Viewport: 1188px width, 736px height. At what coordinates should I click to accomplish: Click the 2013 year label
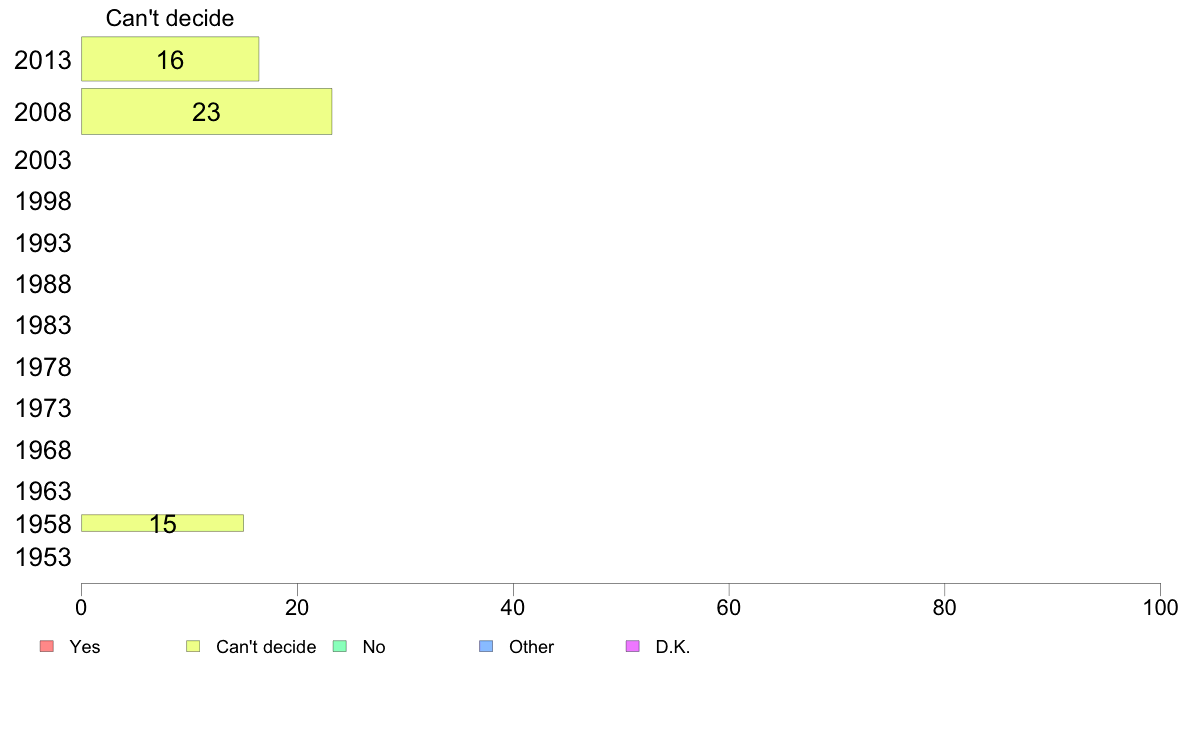click(x=43, y=61)
